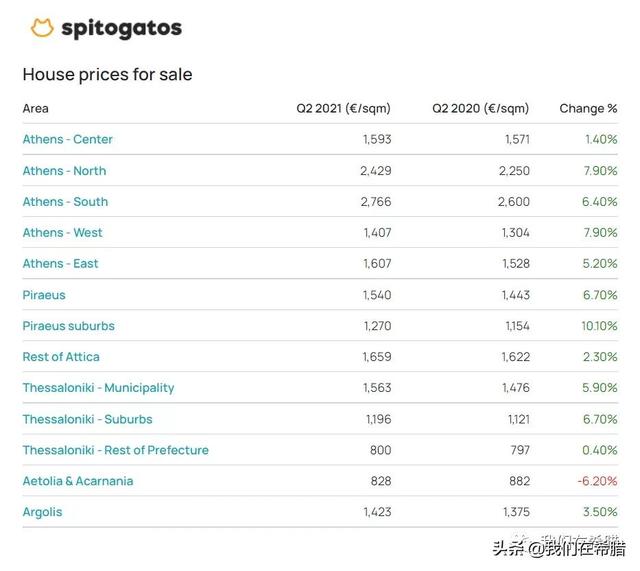This screenshot has height=571, width=640.
Task: Open the Piraeus area link
Action: pos(44,295)
